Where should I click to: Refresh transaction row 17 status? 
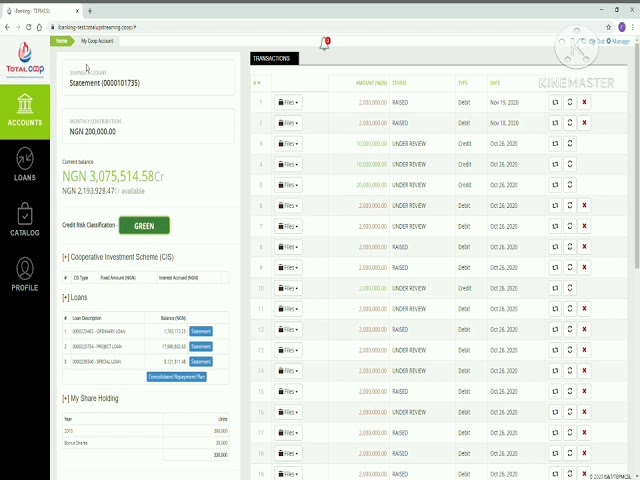pyautogui.click(x=570, y=433)
